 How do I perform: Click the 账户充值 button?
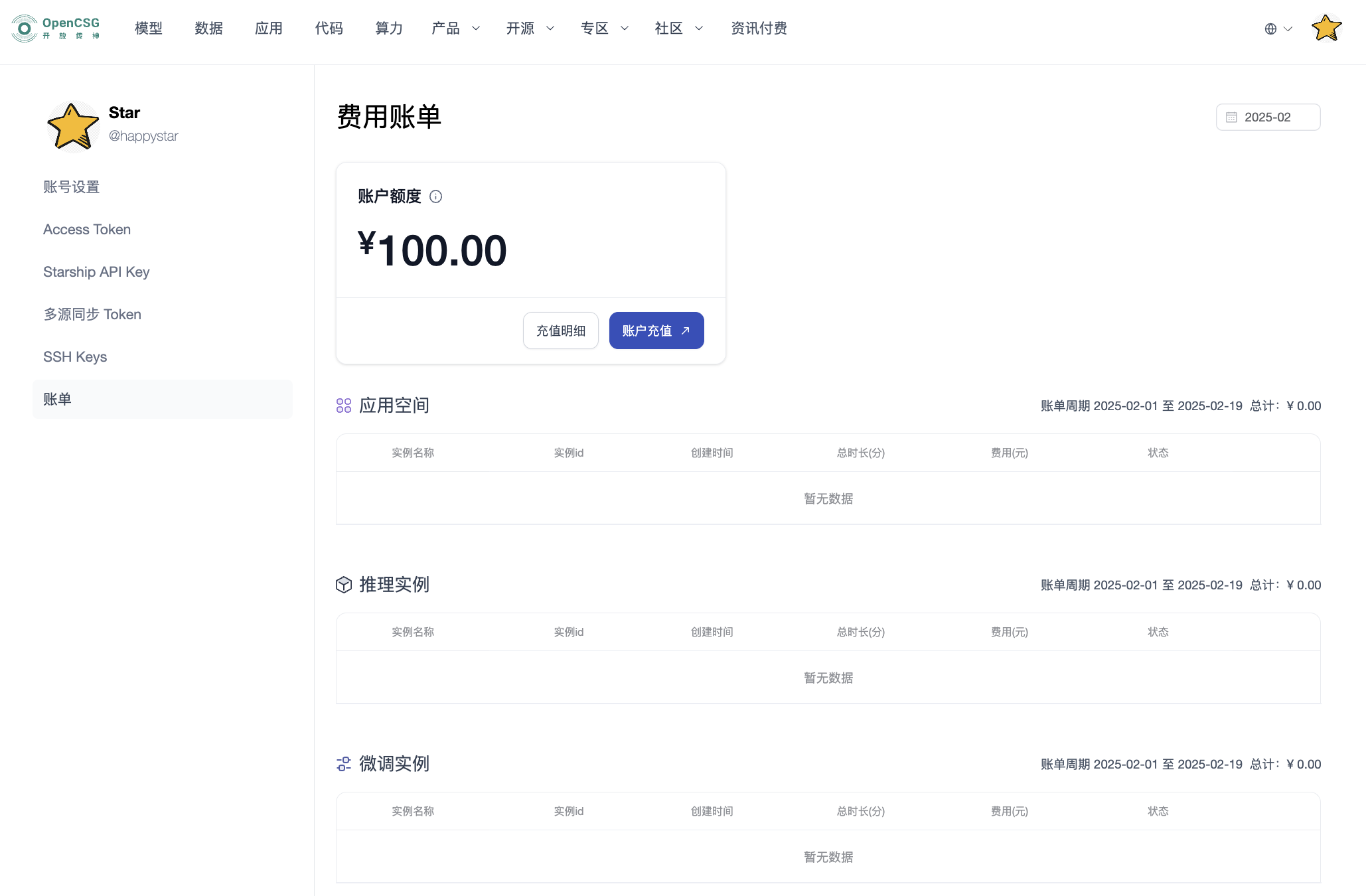click(x=656, y=331)
